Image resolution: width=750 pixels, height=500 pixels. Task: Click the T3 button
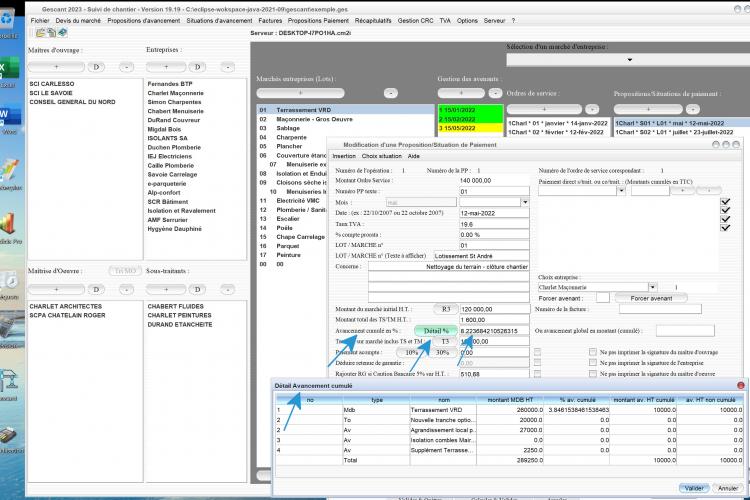pyautogui.click(x=445, y=341)
